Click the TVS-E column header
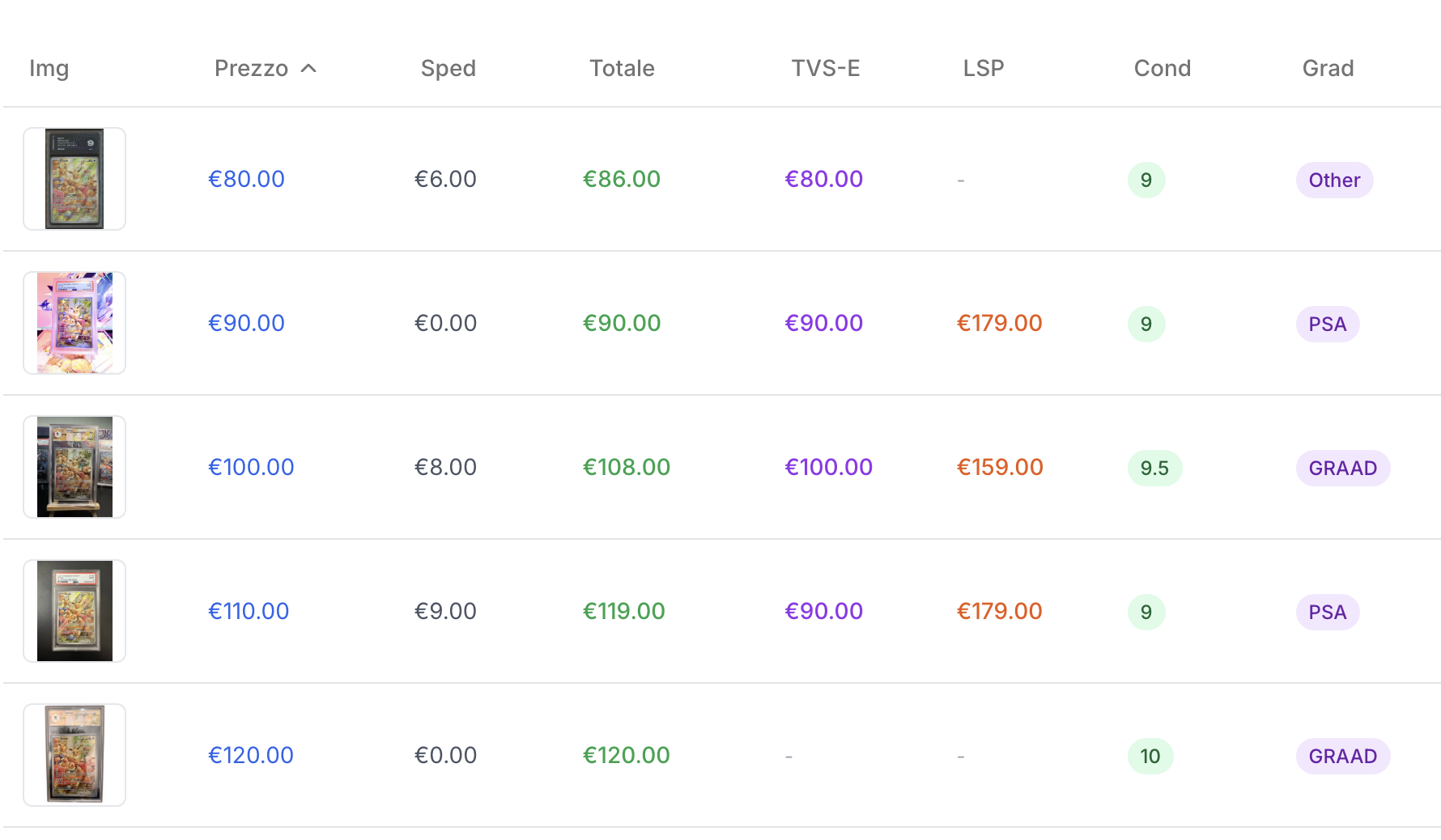 tap(825, 69)
